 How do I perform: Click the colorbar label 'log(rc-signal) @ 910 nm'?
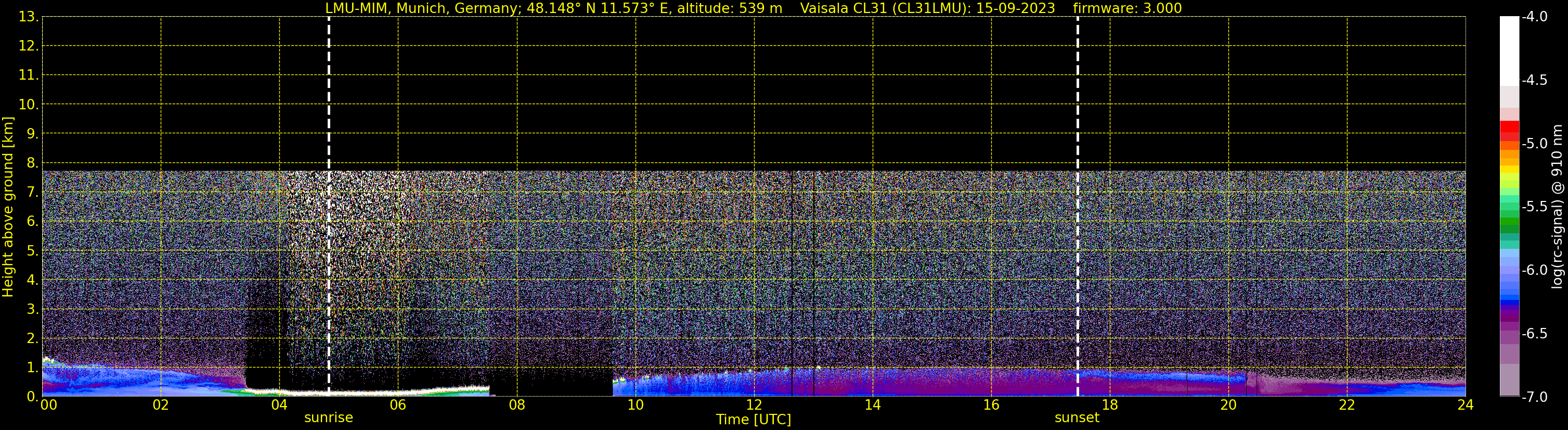[1557, 207]
